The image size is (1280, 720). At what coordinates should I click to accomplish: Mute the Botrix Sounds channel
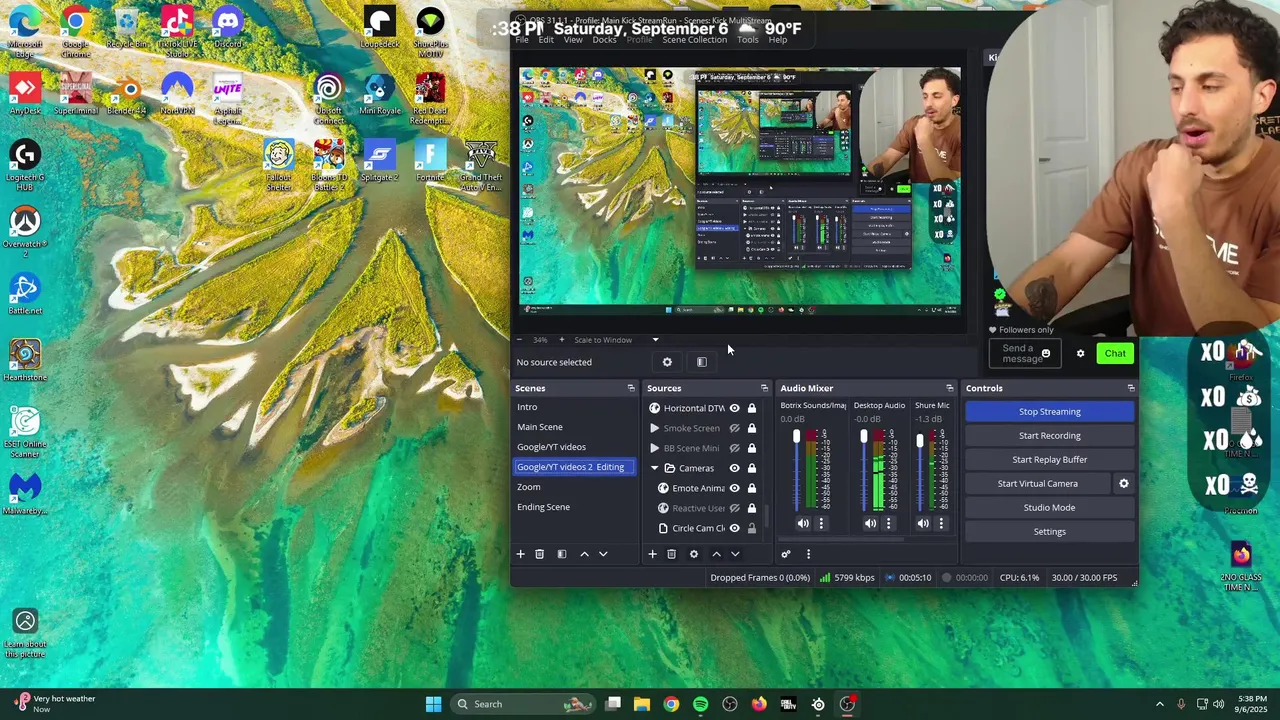pyautogui.click(x=803, y=523)
